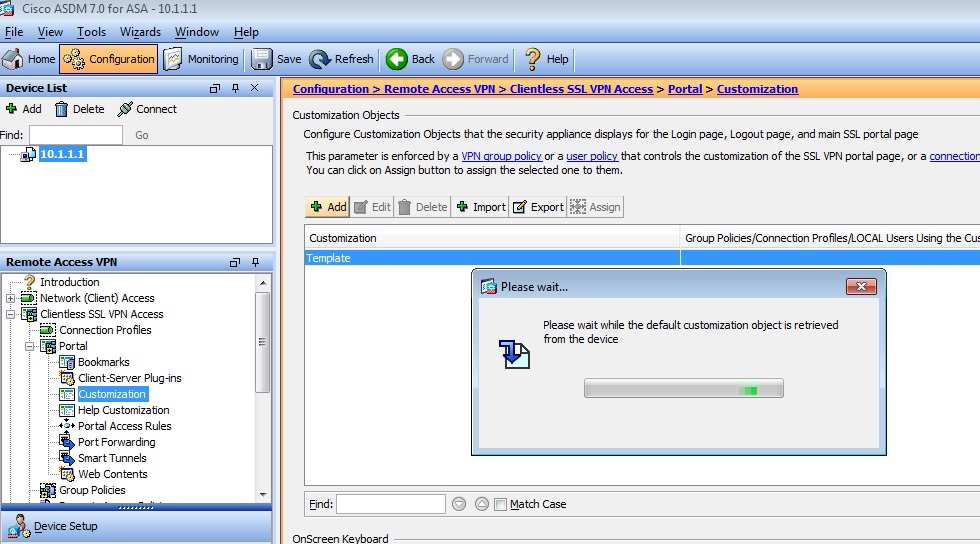Click the retrieval progress bar
Screen dimensions: 980x544
[x=684, y=388]
